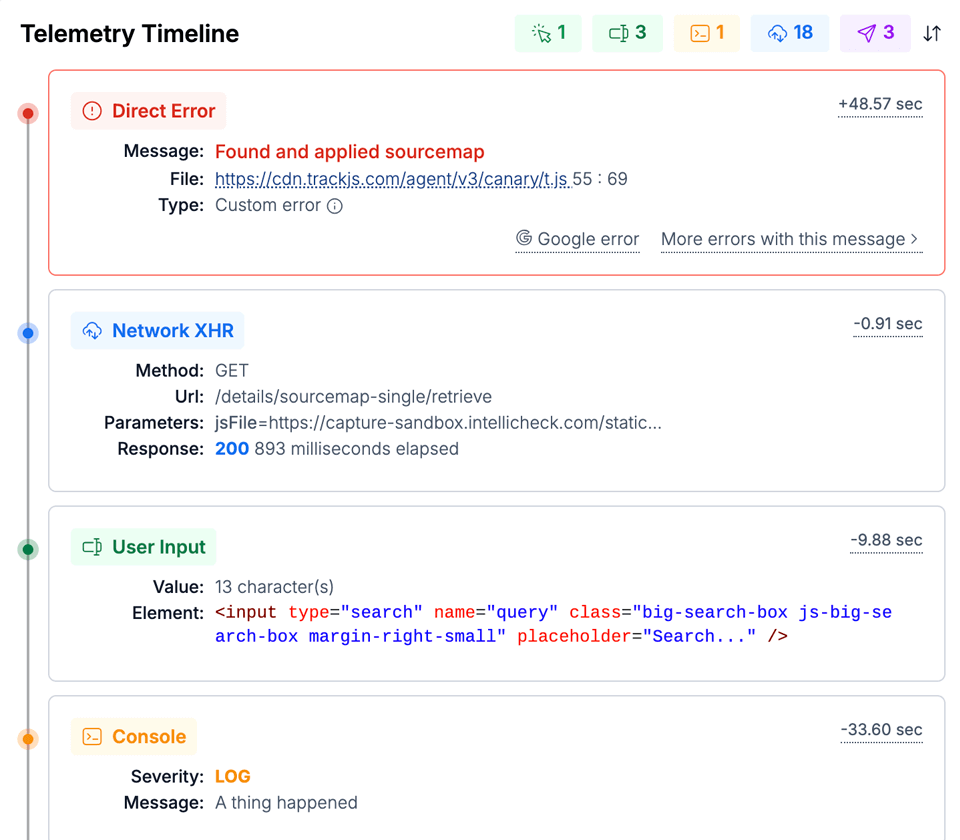Open More errors with this message
The height and width of the screenshot is (840, 960).
(x=790, y=239)
